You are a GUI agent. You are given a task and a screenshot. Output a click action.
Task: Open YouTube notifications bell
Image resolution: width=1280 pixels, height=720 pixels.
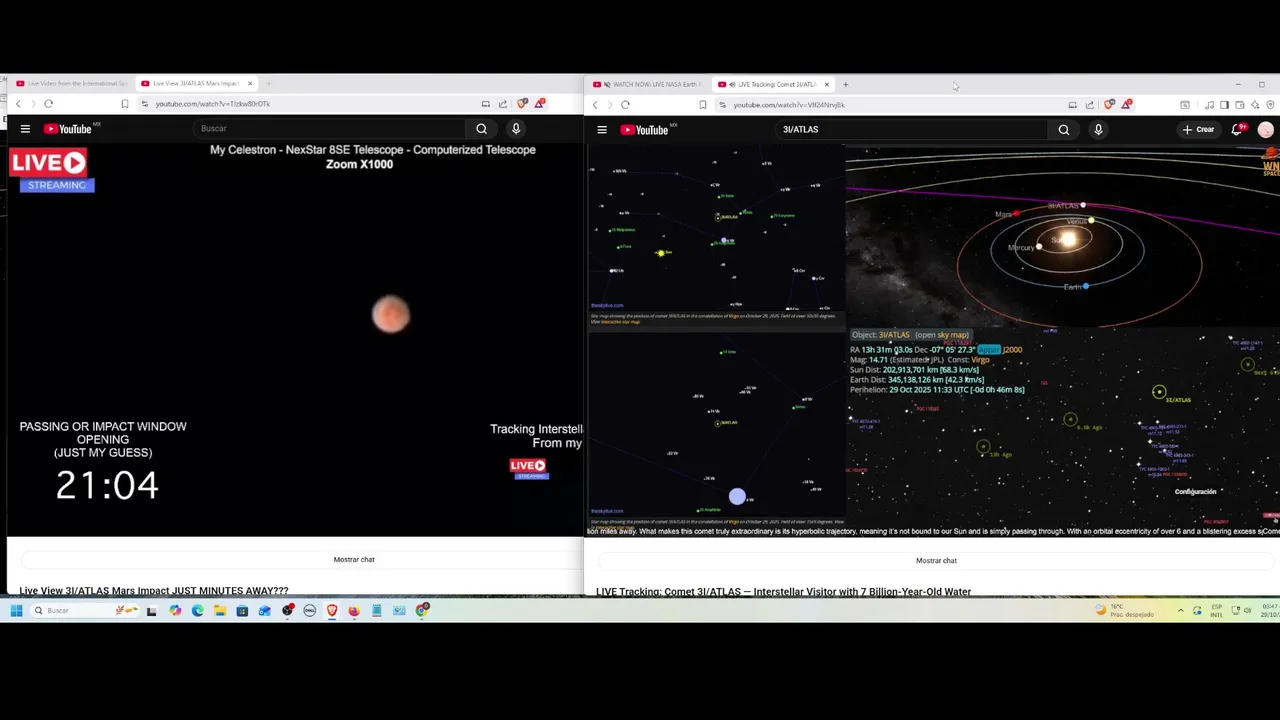tap(1239, 129)
